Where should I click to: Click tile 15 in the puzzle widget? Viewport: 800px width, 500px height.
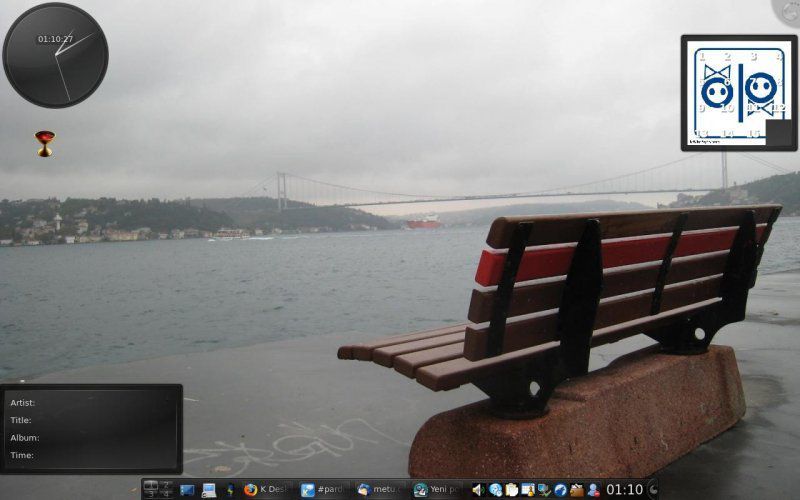(753, 133)
